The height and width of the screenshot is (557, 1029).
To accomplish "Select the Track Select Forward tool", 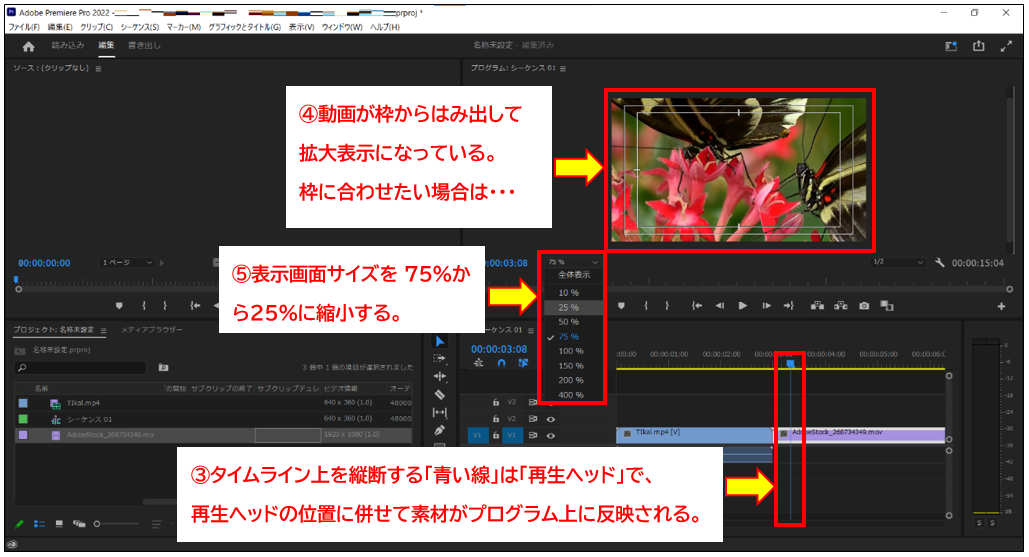I will coord(440,358).
